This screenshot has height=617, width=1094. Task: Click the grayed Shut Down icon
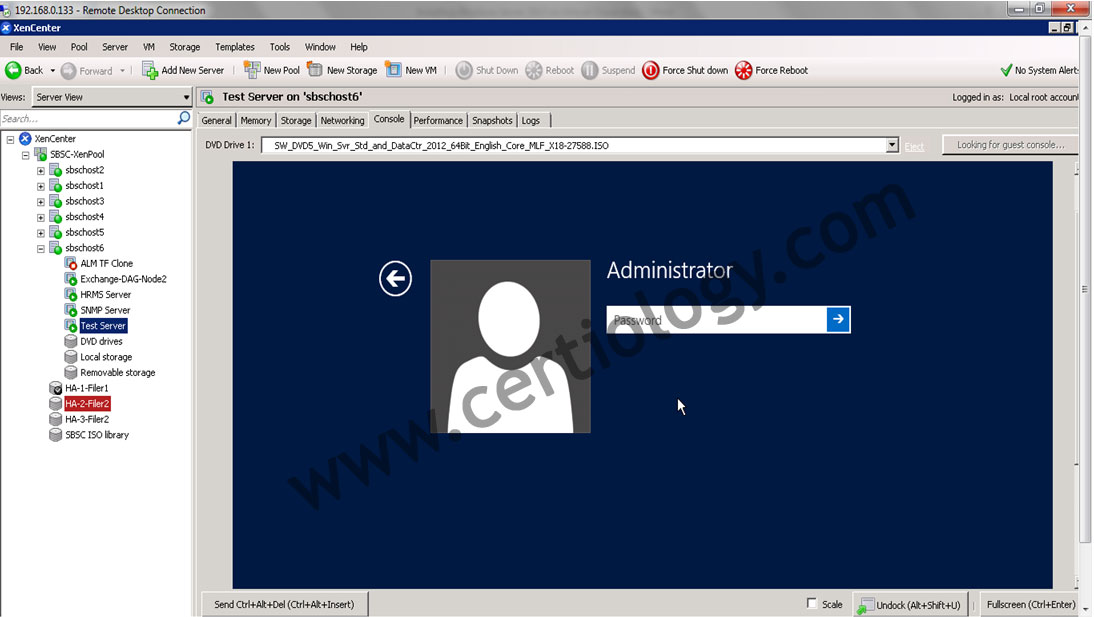(464, 70)
